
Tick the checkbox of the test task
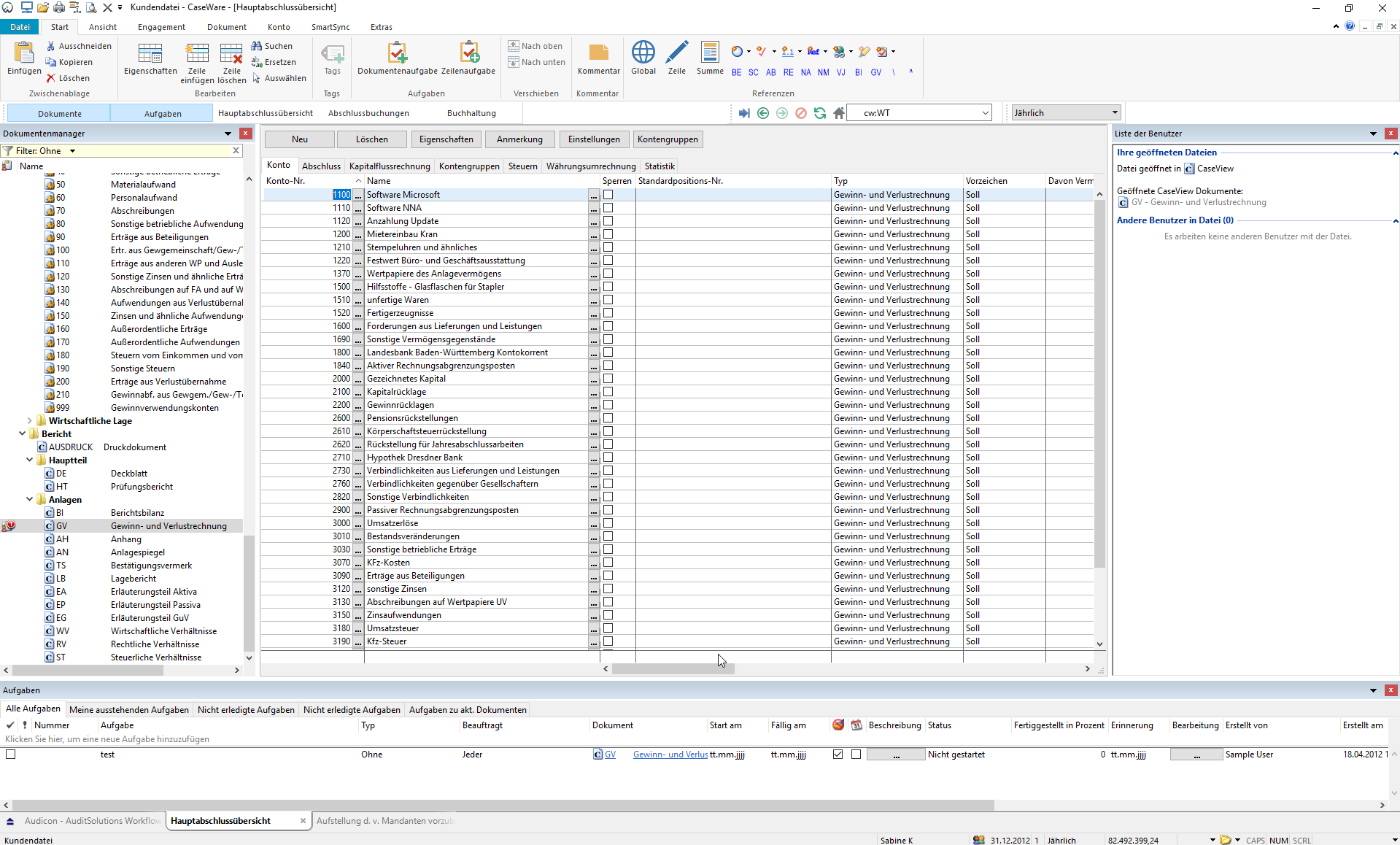tap(11, 755)
